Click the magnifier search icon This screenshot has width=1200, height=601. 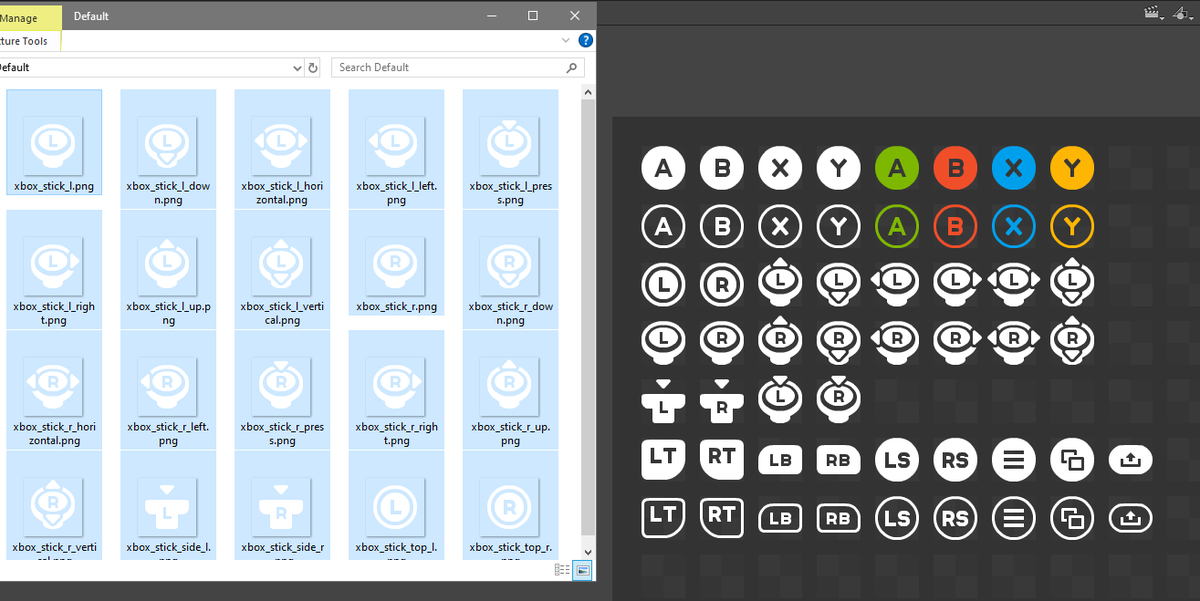coord(572,68)
